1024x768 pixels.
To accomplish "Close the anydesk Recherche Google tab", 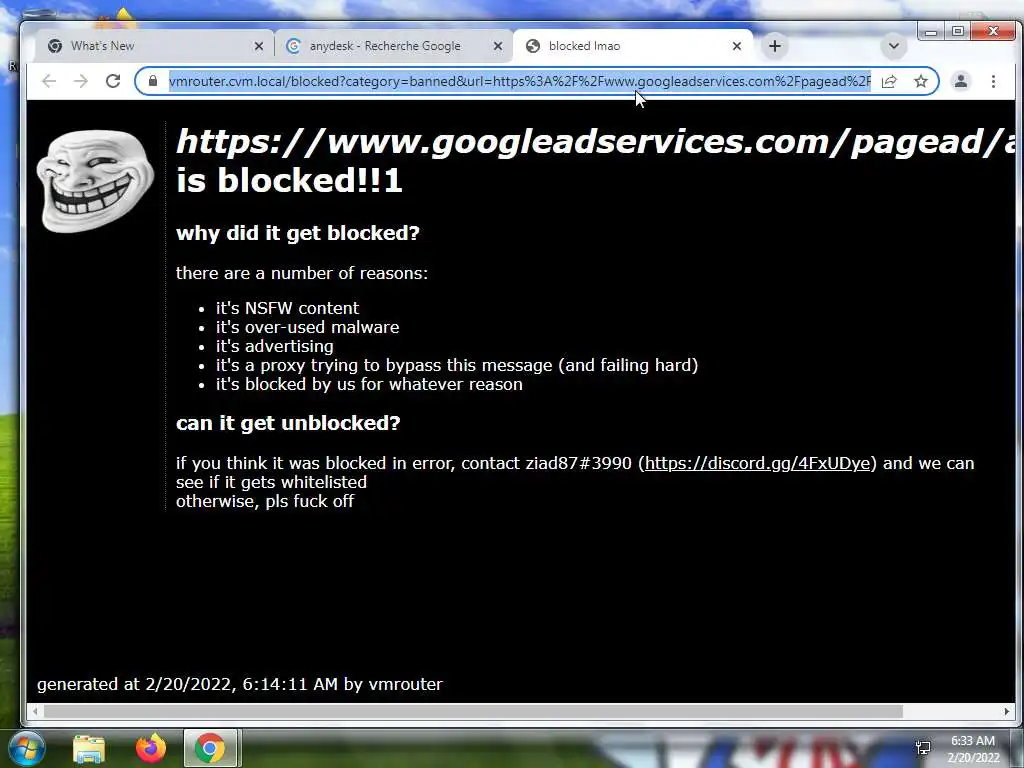I will [x=498, y=46].
